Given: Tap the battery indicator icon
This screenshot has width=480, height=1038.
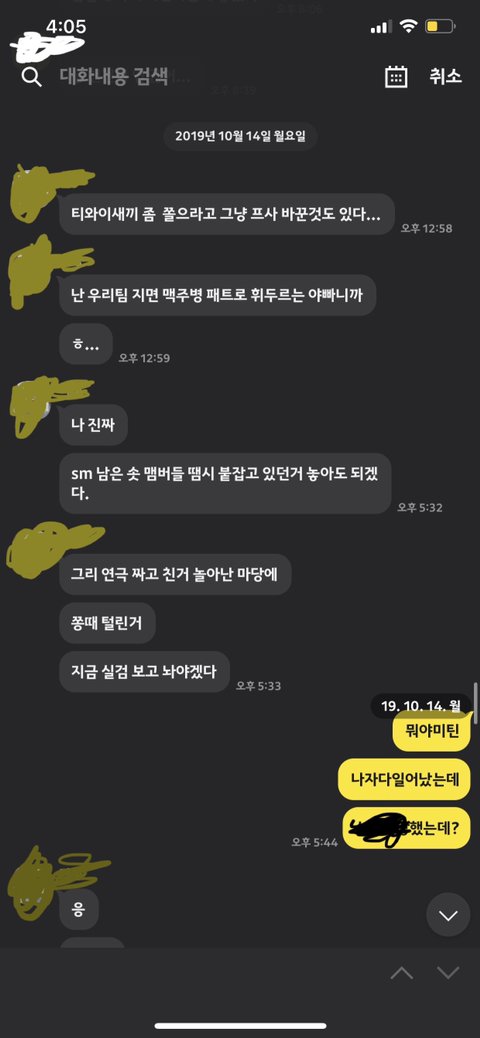Looking at the screenshot, I should (440, 27).
